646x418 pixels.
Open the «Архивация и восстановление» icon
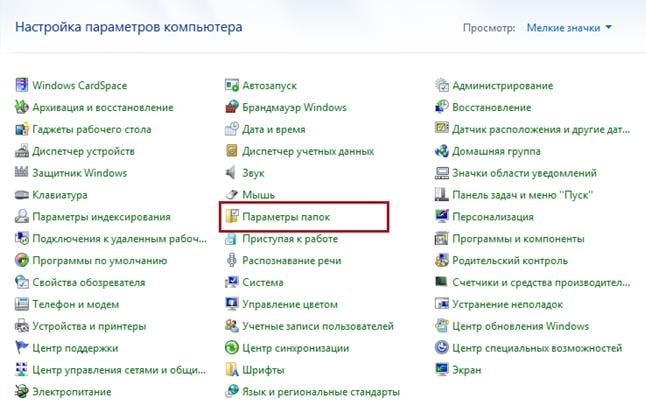tap(21, 107)
